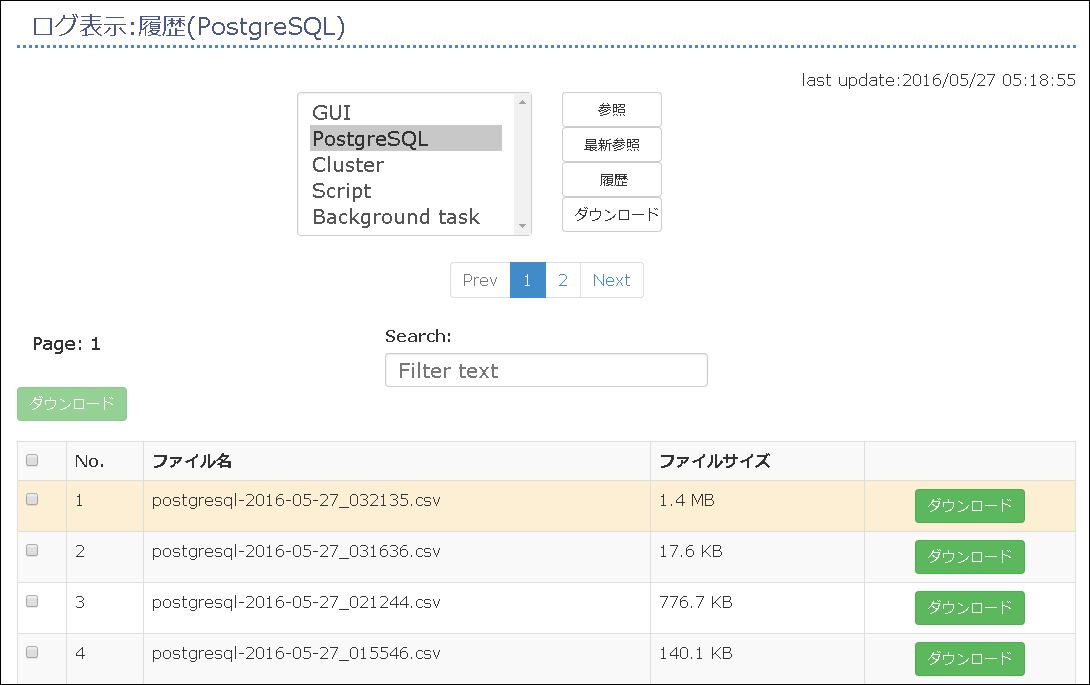Screen dimensions: 1090x685
Task: Choose Cluster in the log type list
Action: pos(405,165)
